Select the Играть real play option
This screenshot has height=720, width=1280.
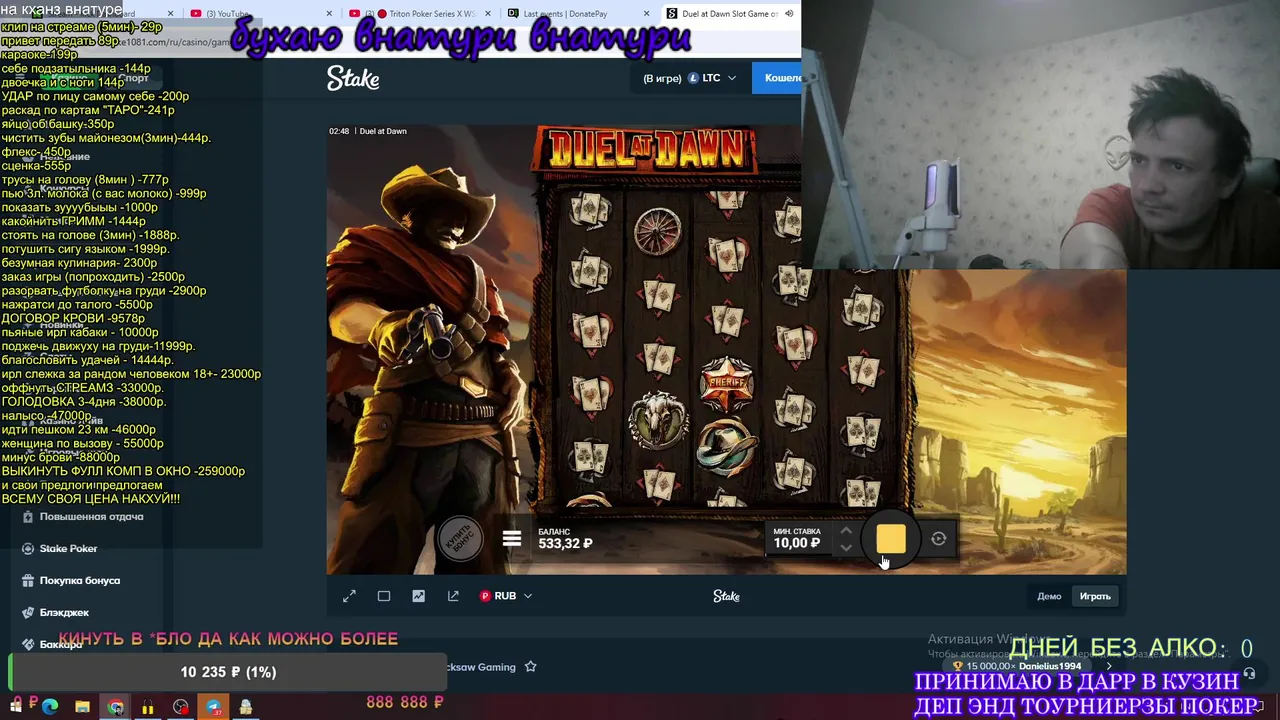coord(1095,596)
